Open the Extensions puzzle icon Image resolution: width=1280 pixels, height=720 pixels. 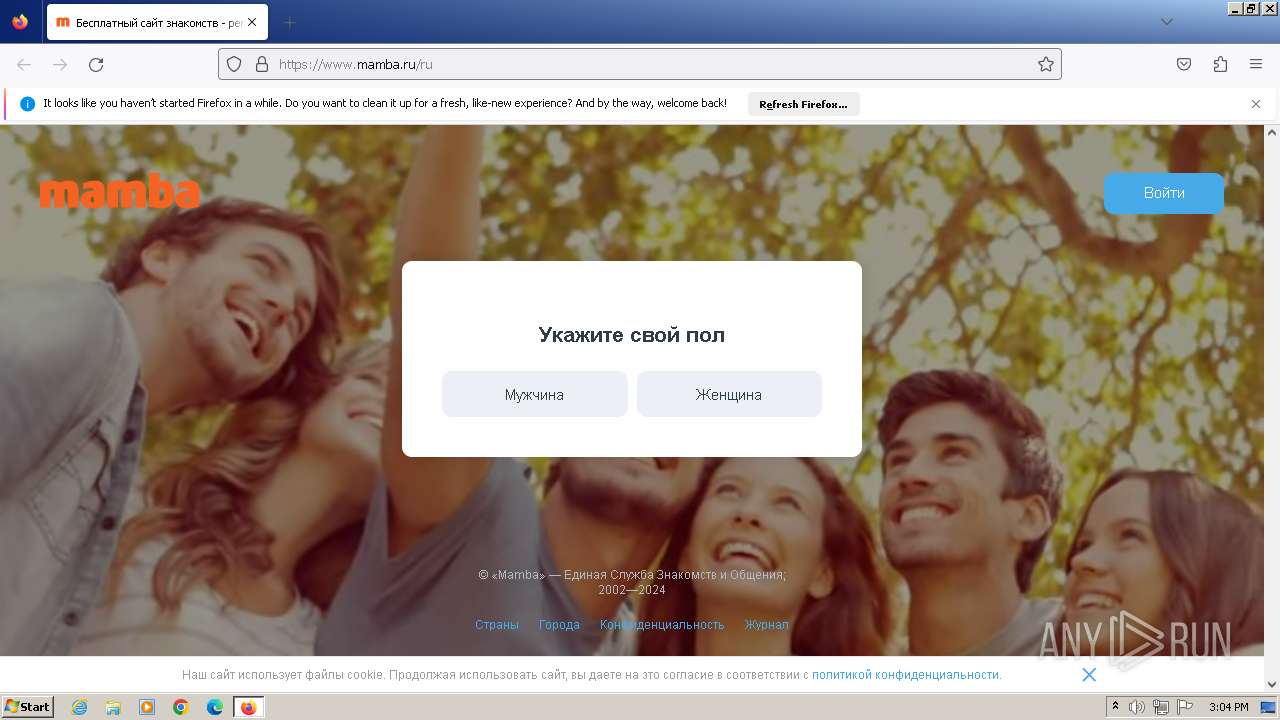point(1220,64)
